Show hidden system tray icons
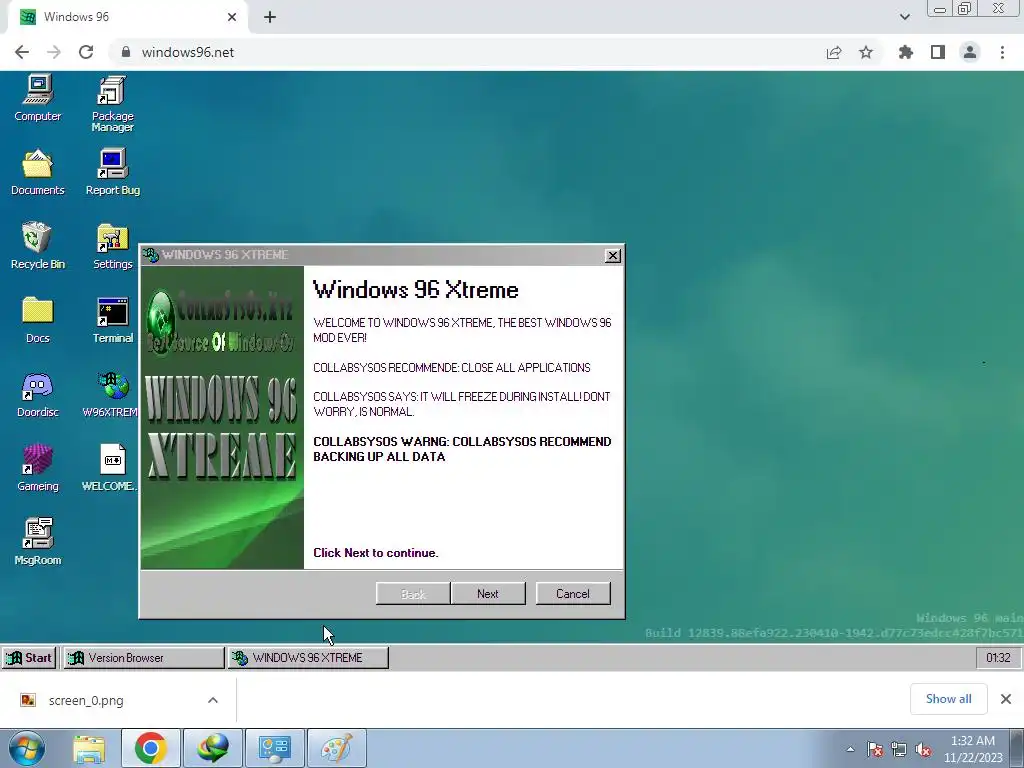The image size is (1024, 768). 850,749
